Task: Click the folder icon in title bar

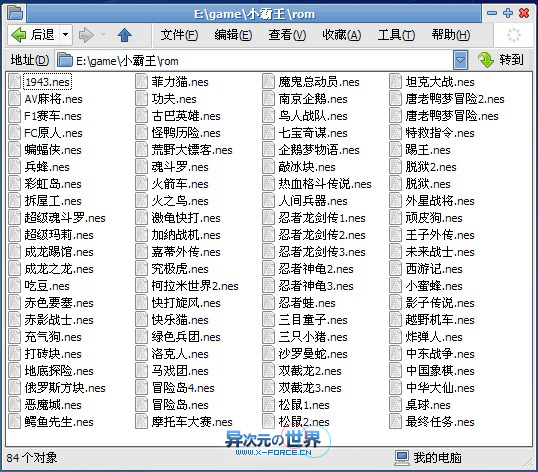Action: coord(15,13)
